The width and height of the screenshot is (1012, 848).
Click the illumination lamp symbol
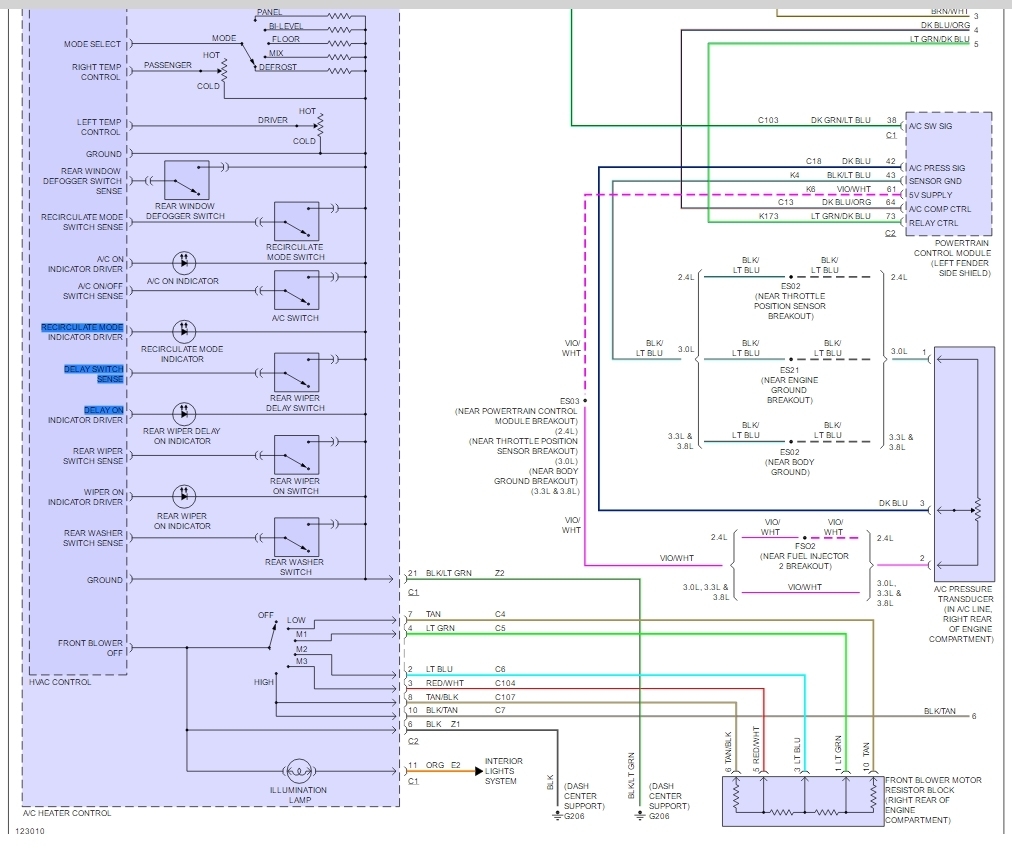297,771
